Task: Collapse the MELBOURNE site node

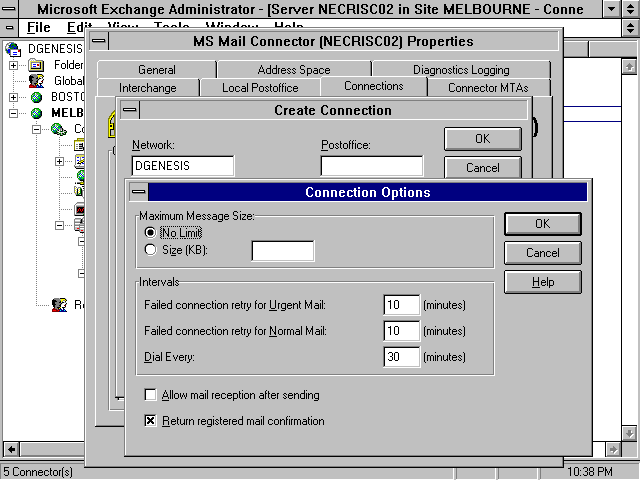Action: pyautogui.click(x=13, y=113)
